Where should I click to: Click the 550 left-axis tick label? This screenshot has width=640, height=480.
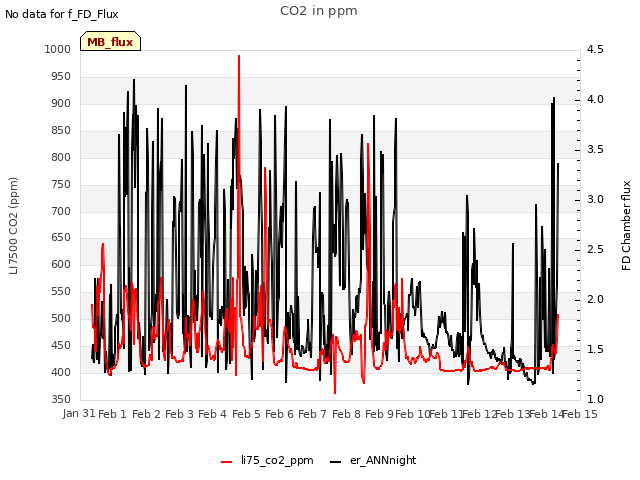point(61,291)
